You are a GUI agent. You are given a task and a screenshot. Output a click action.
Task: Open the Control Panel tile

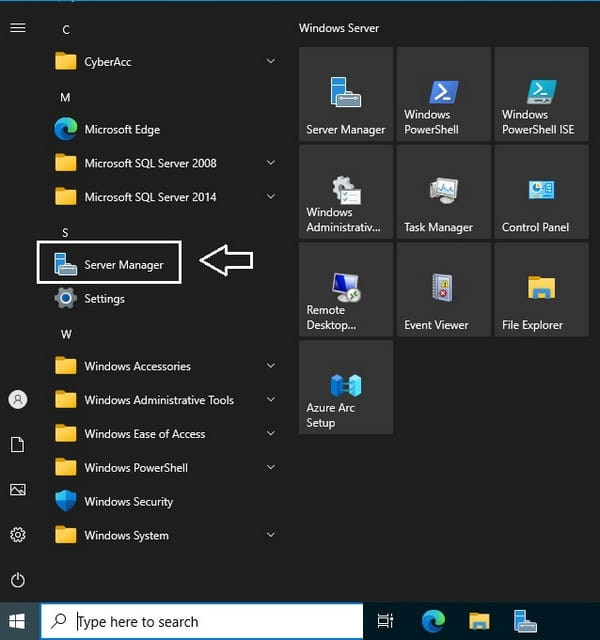[541, 192]
